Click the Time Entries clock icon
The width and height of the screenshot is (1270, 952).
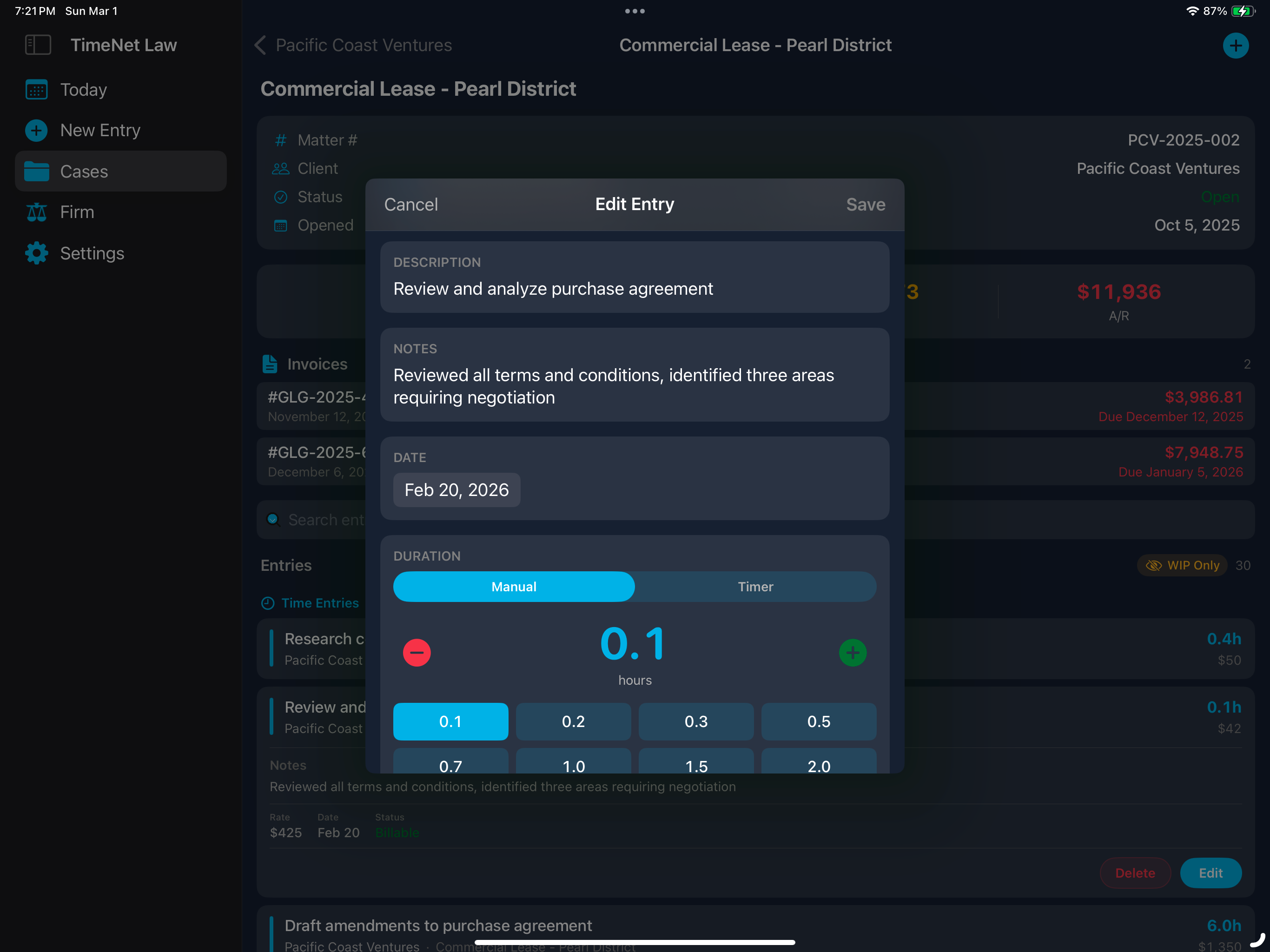point(268,603)
